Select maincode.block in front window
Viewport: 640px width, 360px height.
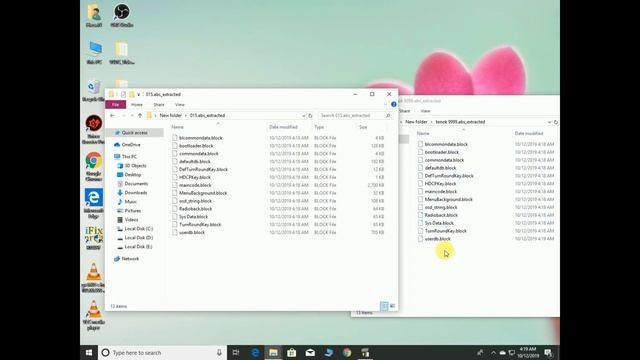click(195, 185)
